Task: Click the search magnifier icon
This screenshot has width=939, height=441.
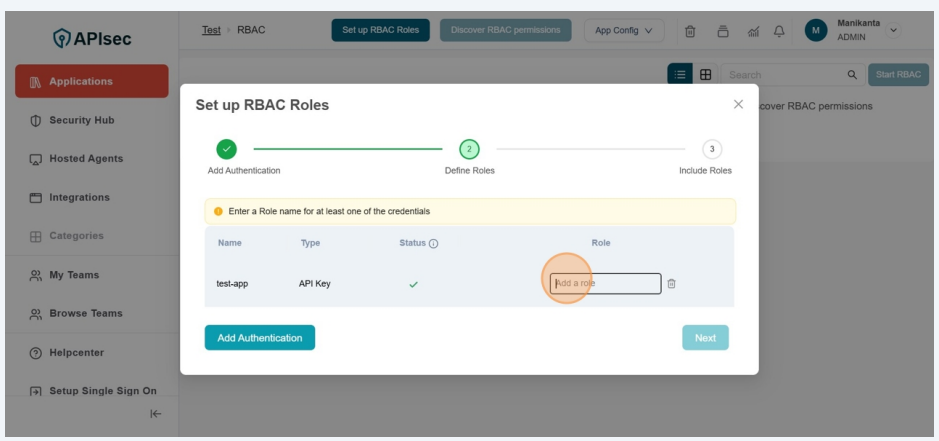Action: pos(852,75)
